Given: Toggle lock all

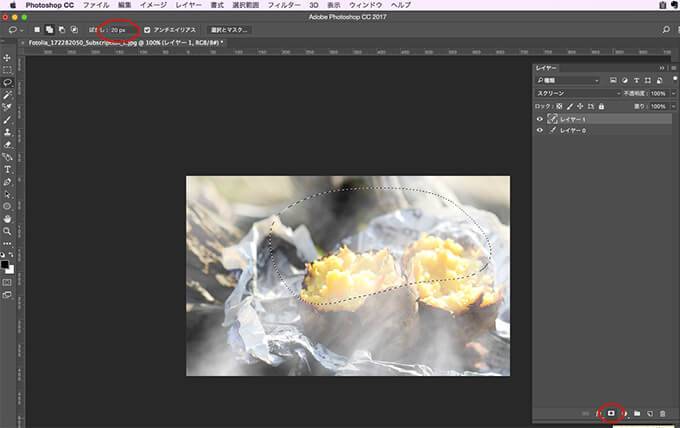Looking at the screenshot, I should [601, 106].
